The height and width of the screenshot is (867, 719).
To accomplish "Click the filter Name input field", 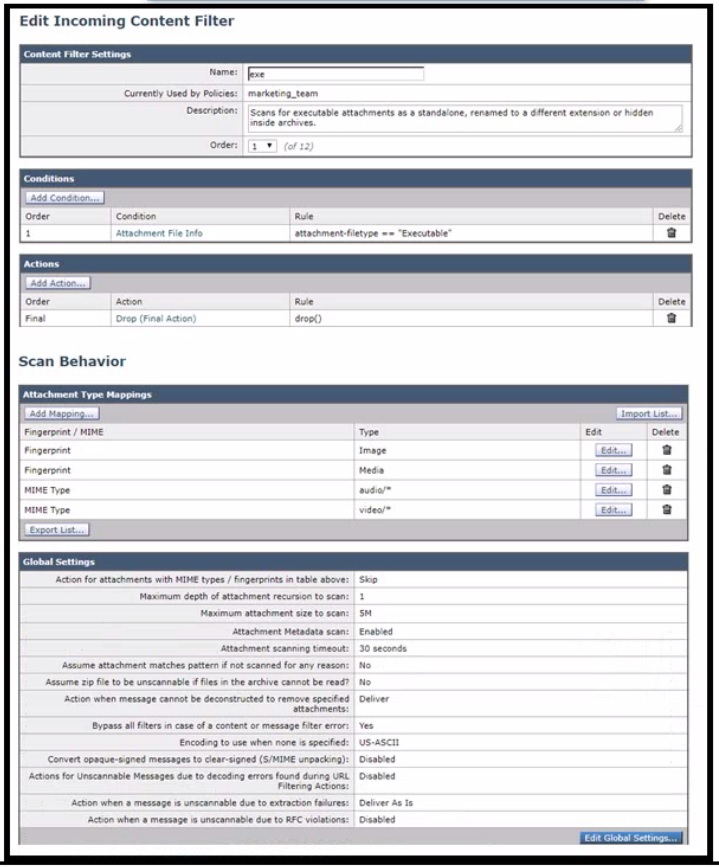I will pyautogui.click(x=335, y=74).
